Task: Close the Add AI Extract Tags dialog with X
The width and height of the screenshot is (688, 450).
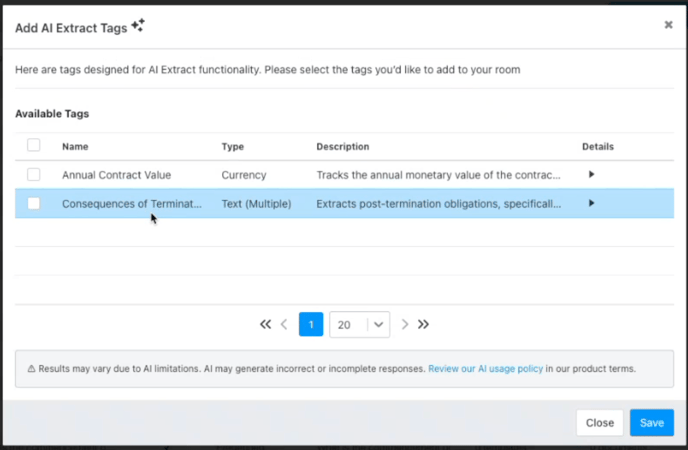Action: pos(668,25)
